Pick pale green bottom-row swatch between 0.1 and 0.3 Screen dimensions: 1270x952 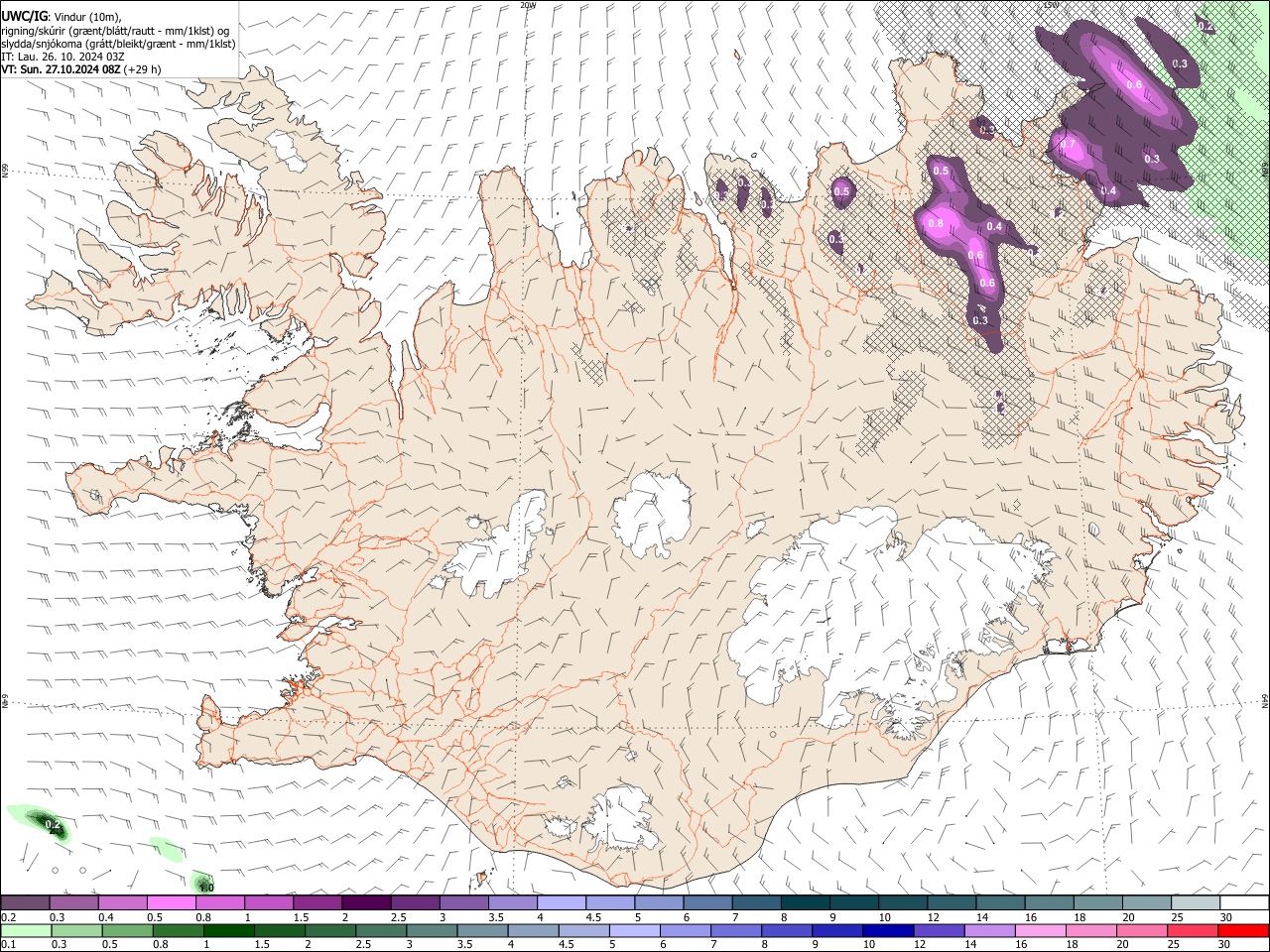tap(25, 931)
